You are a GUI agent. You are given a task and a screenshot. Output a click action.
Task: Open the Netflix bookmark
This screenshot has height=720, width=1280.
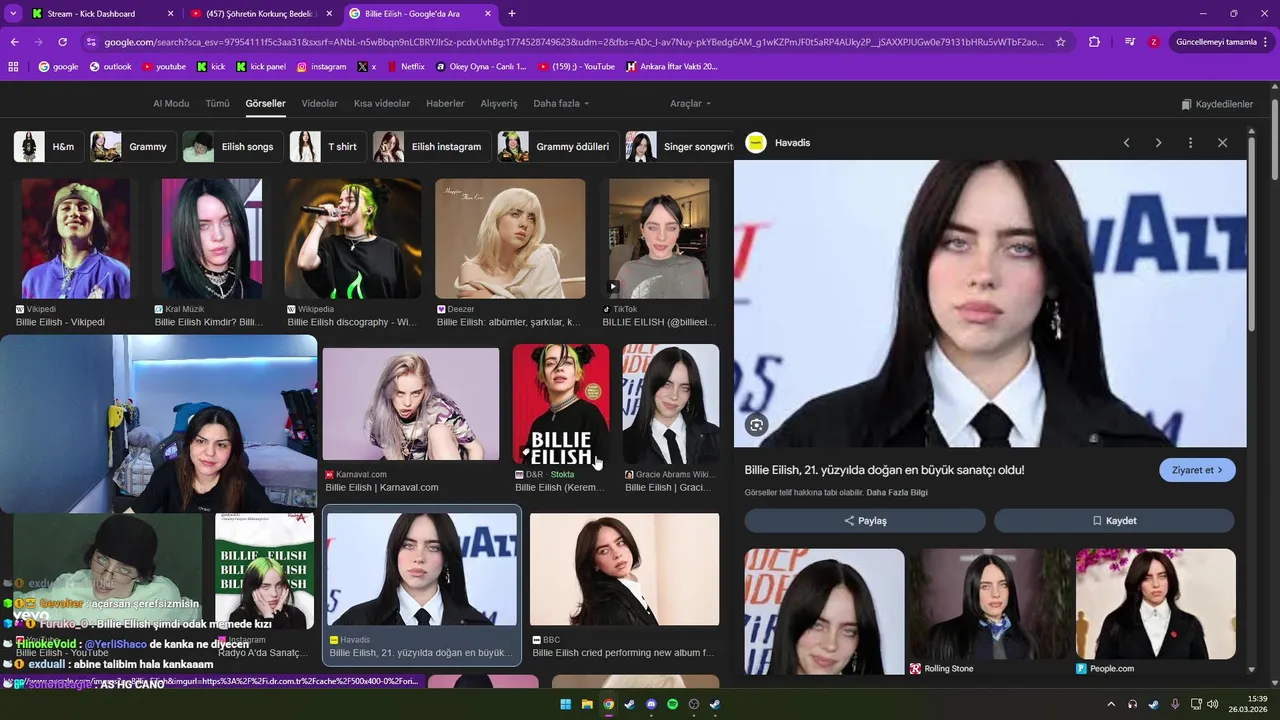(x=405, y=67)
